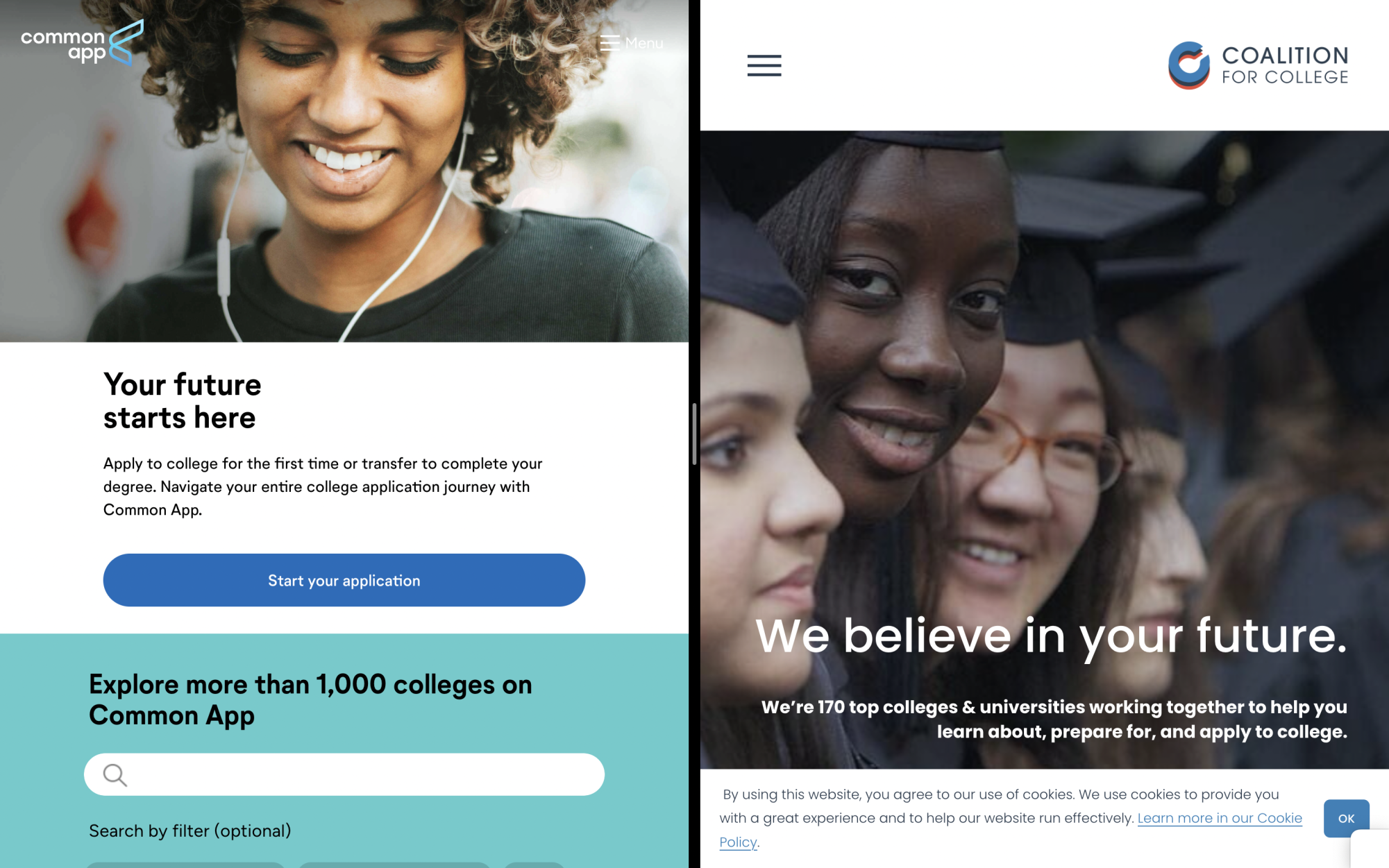This screenshot has height=868, width=1389.
Task: Click the Common App logo
Action: [82, 43]
